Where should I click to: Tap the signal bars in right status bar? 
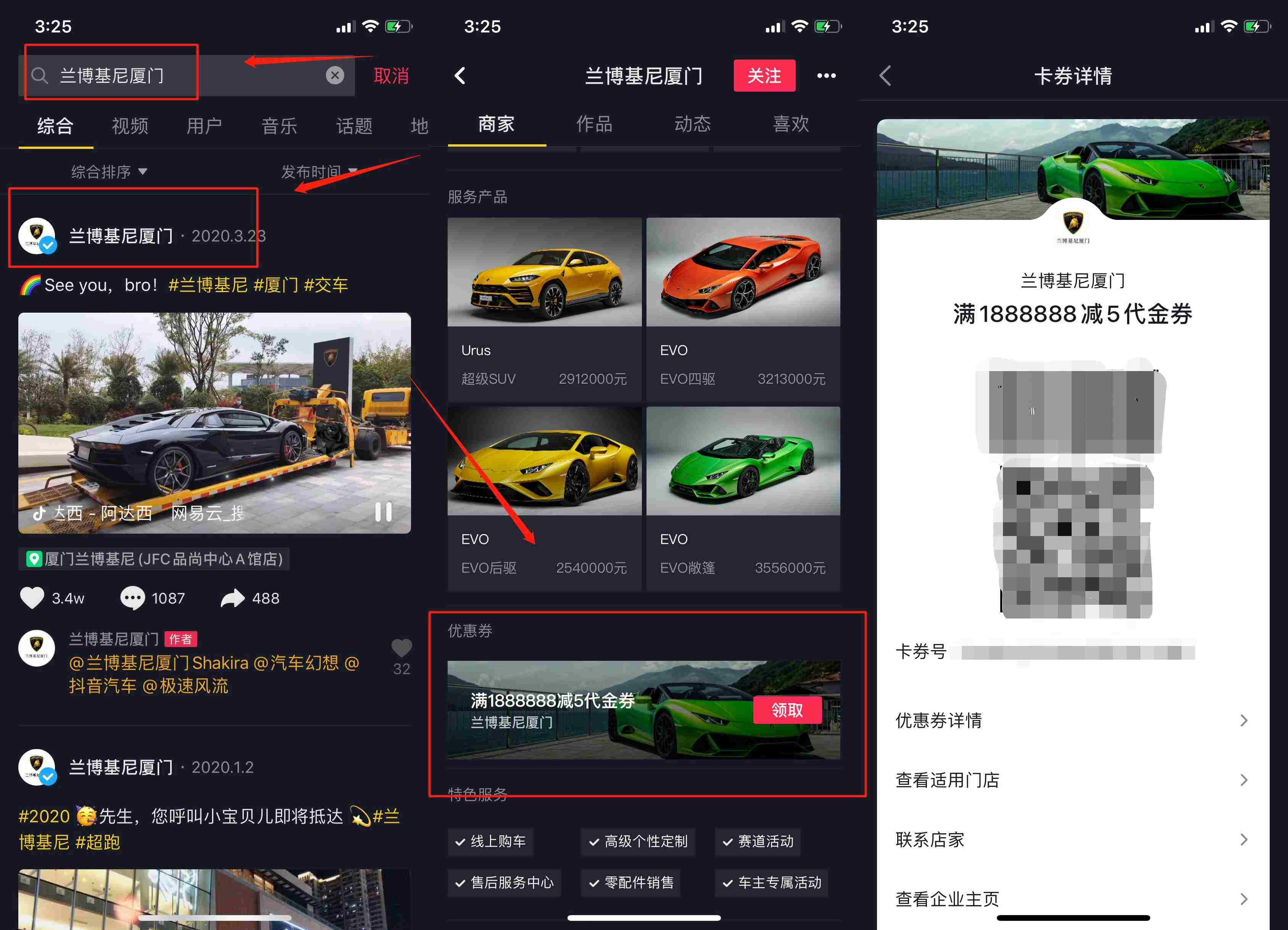(1203, 26)
